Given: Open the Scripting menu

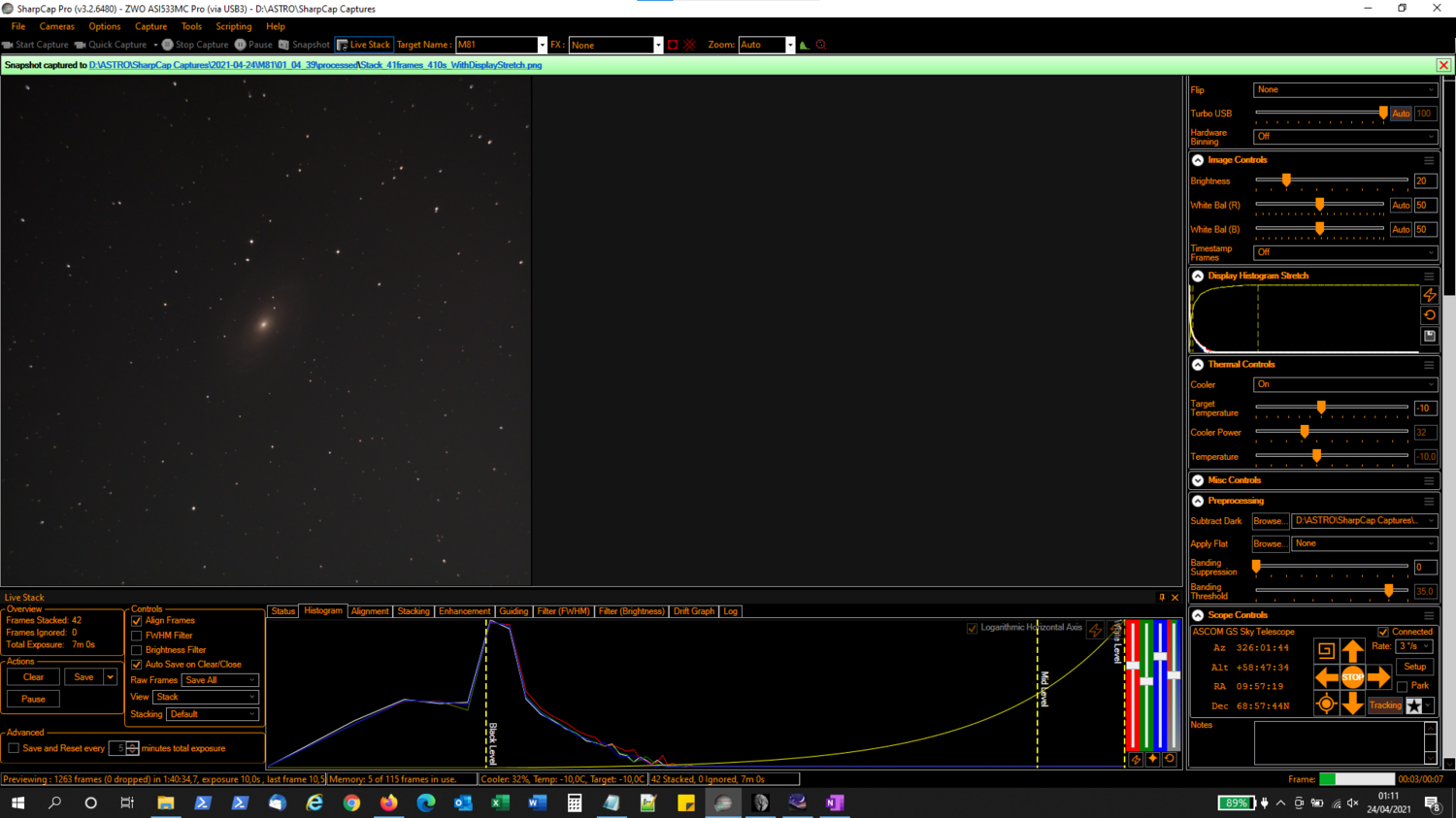Looking at the screenshot, I should (233, 26).
